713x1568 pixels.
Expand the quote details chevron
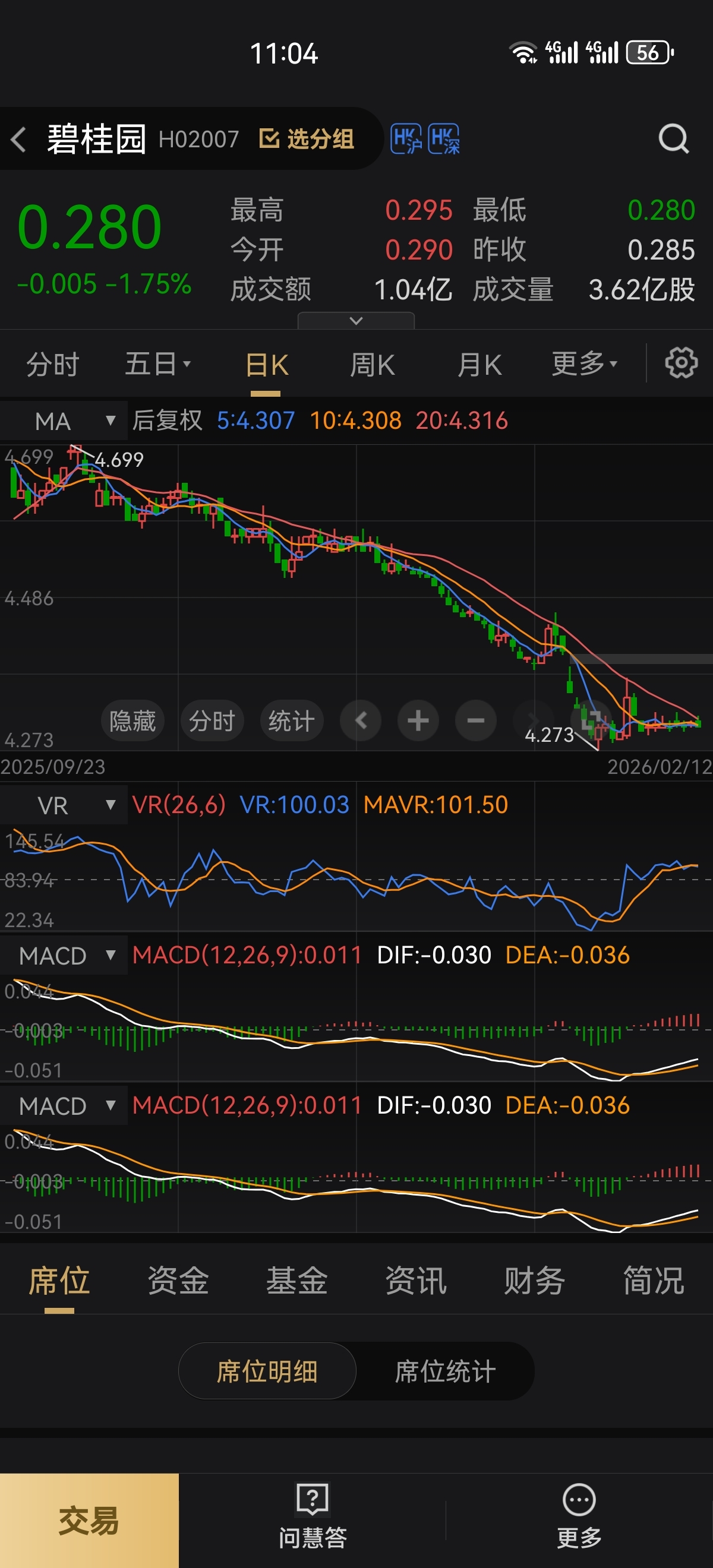click(x=356, y=321)
